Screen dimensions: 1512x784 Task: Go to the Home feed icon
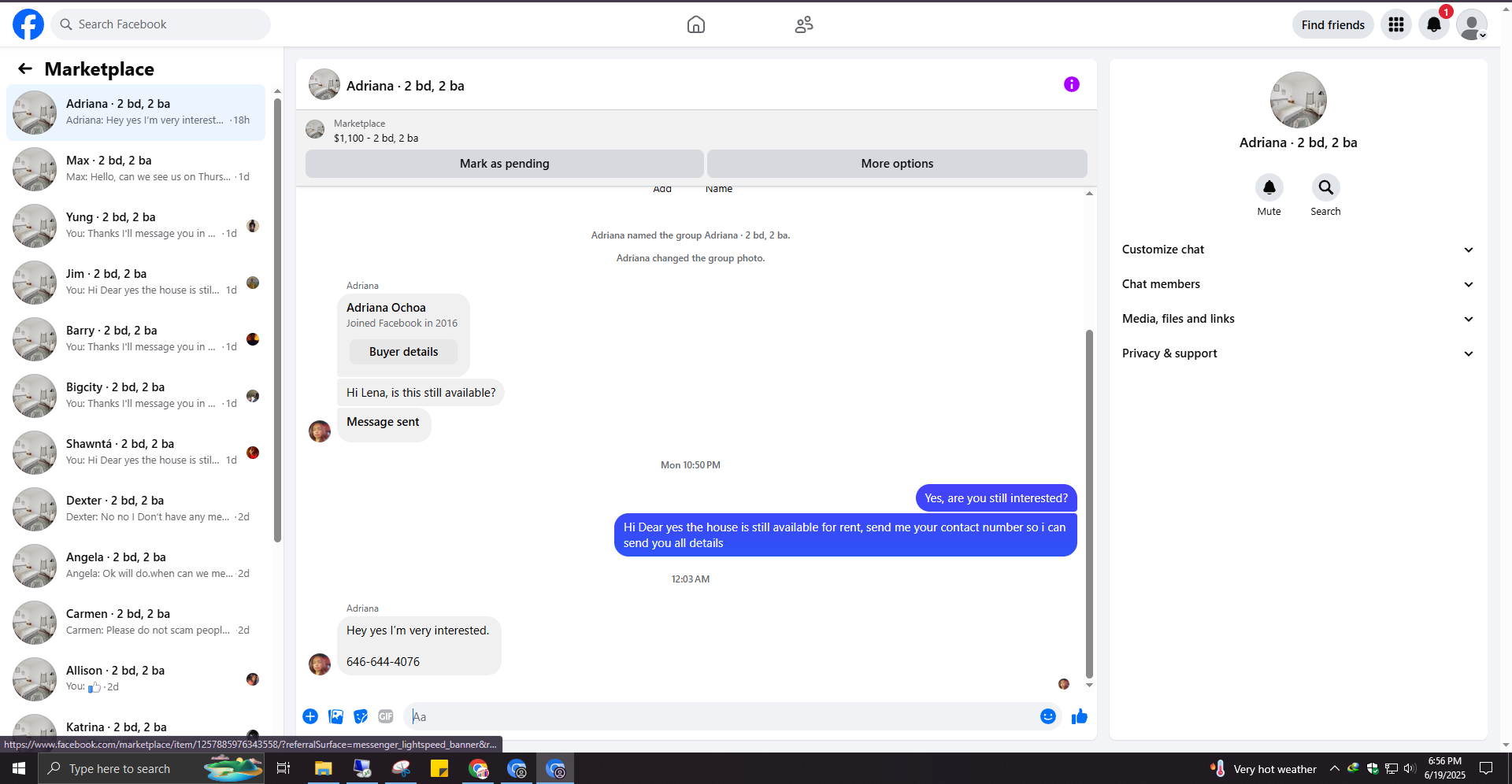(696, 24)
